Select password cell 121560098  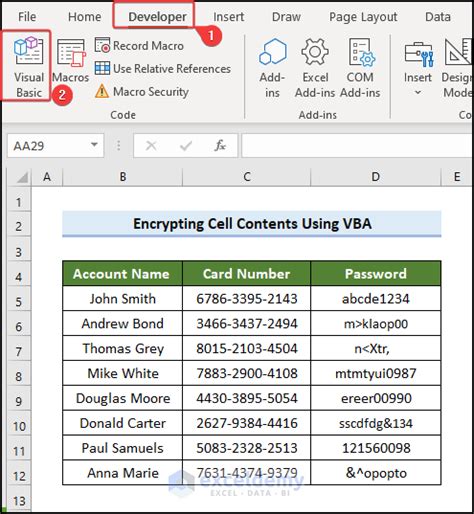pyautogui.click(x=376, y=448)
